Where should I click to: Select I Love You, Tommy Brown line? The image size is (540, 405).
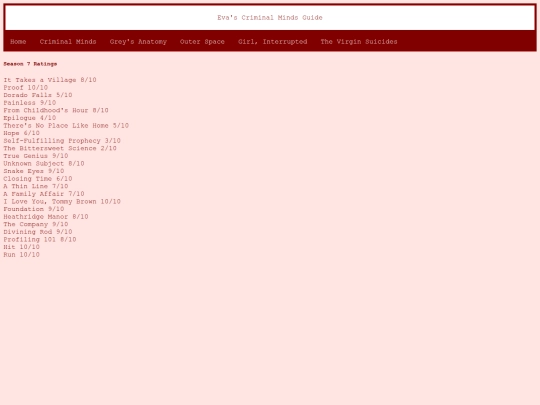click(62, 201)
